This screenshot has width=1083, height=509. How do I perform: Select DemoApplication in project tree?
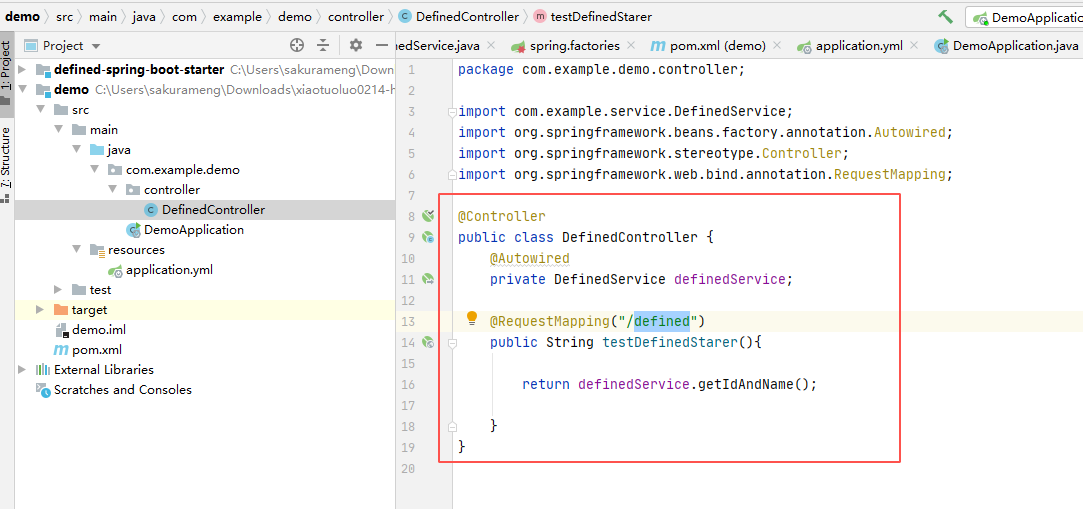(x=193, y=230)
